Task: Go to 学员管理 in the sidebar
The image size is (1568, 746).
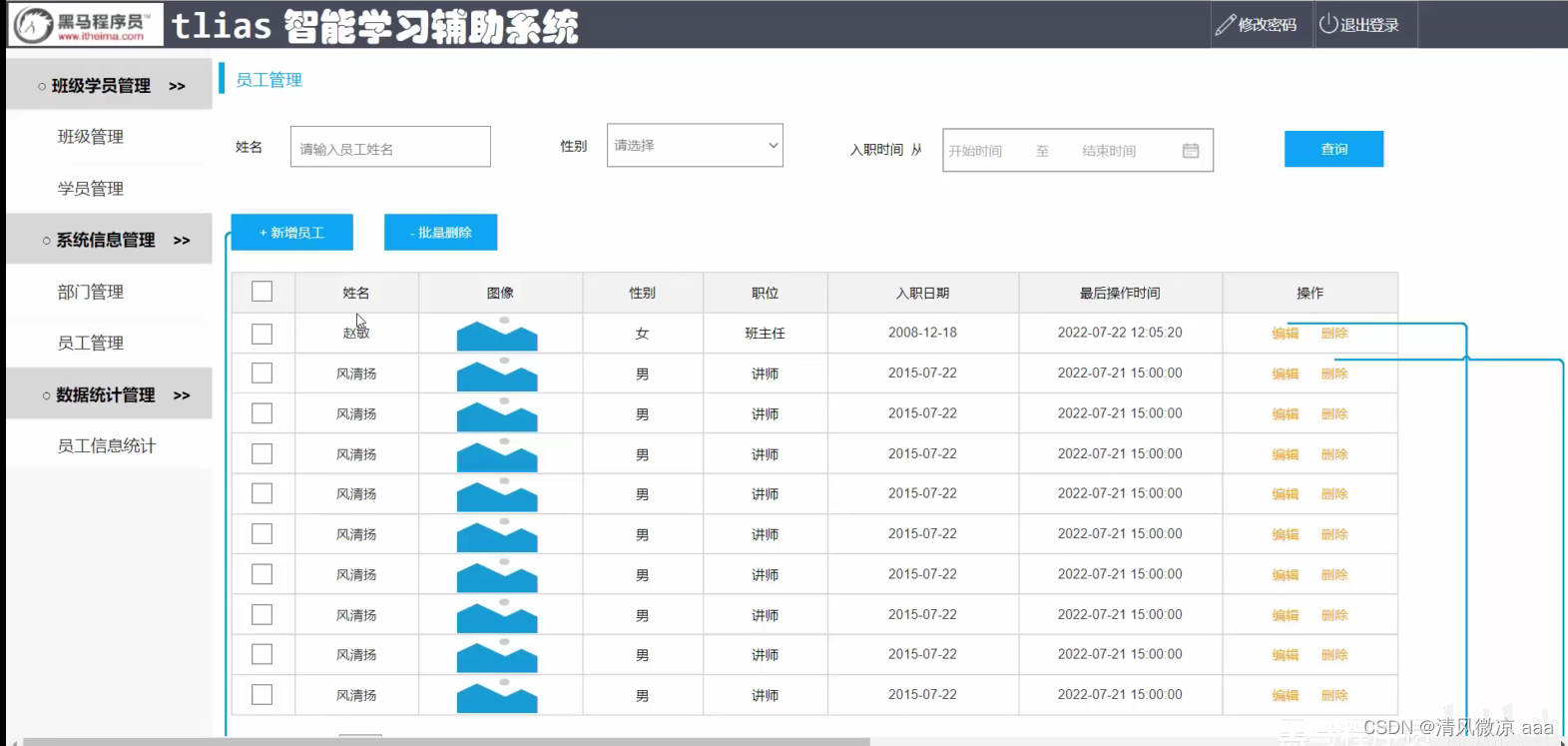Action: (x=91, y=189)
